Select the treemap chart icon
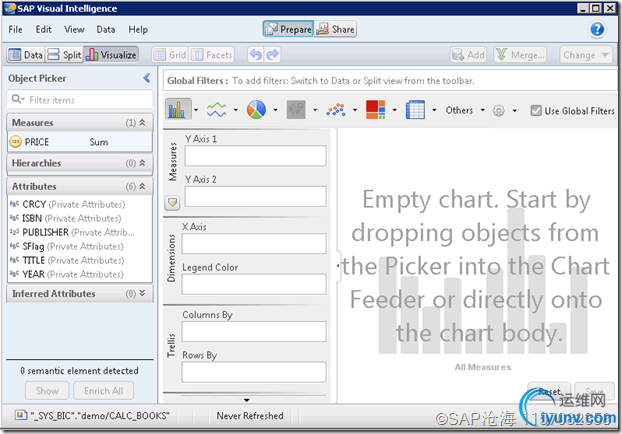622x434 pixels. click(x=375, y=110)
